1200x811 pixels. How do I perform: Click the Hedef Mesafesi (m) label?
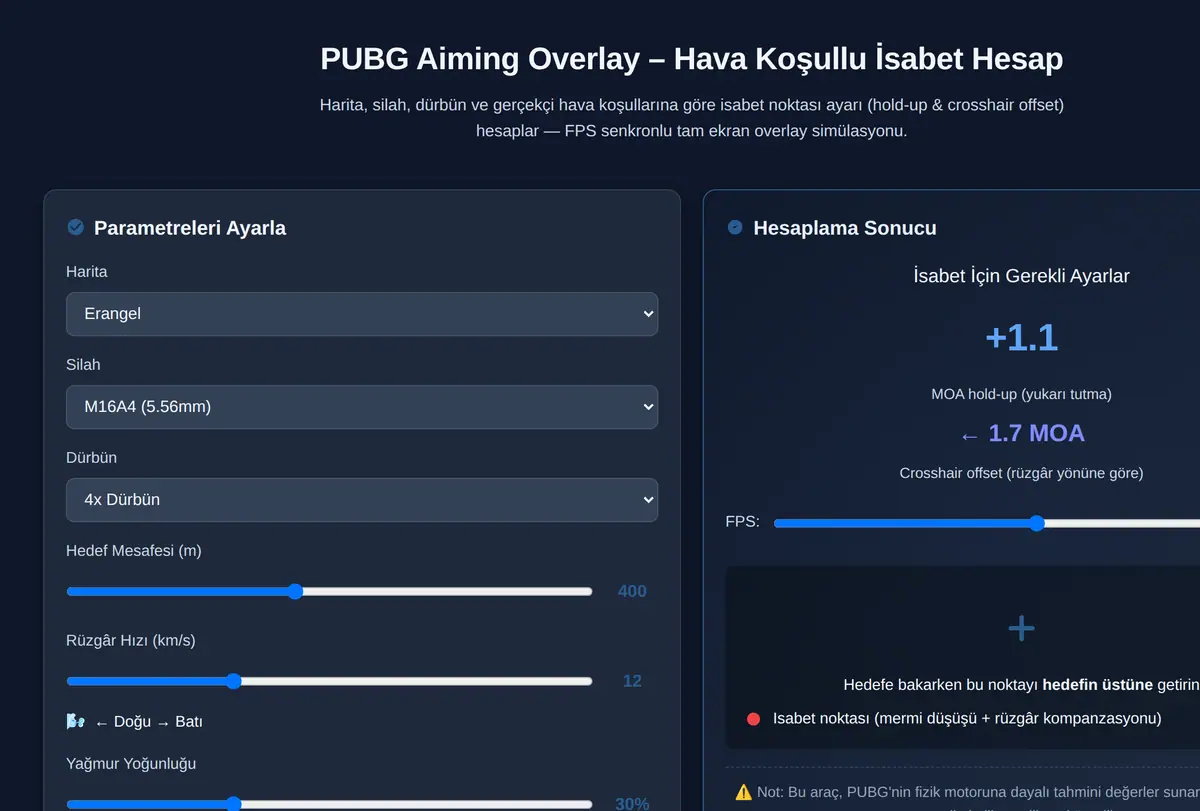[x=134, y=551]
